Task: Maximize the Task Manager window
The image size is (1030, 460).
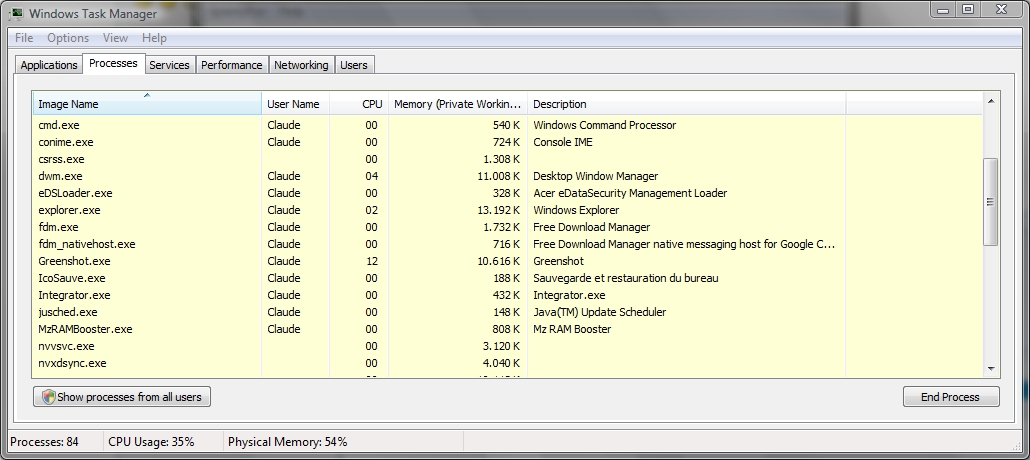Action: (x=968, y=9)
